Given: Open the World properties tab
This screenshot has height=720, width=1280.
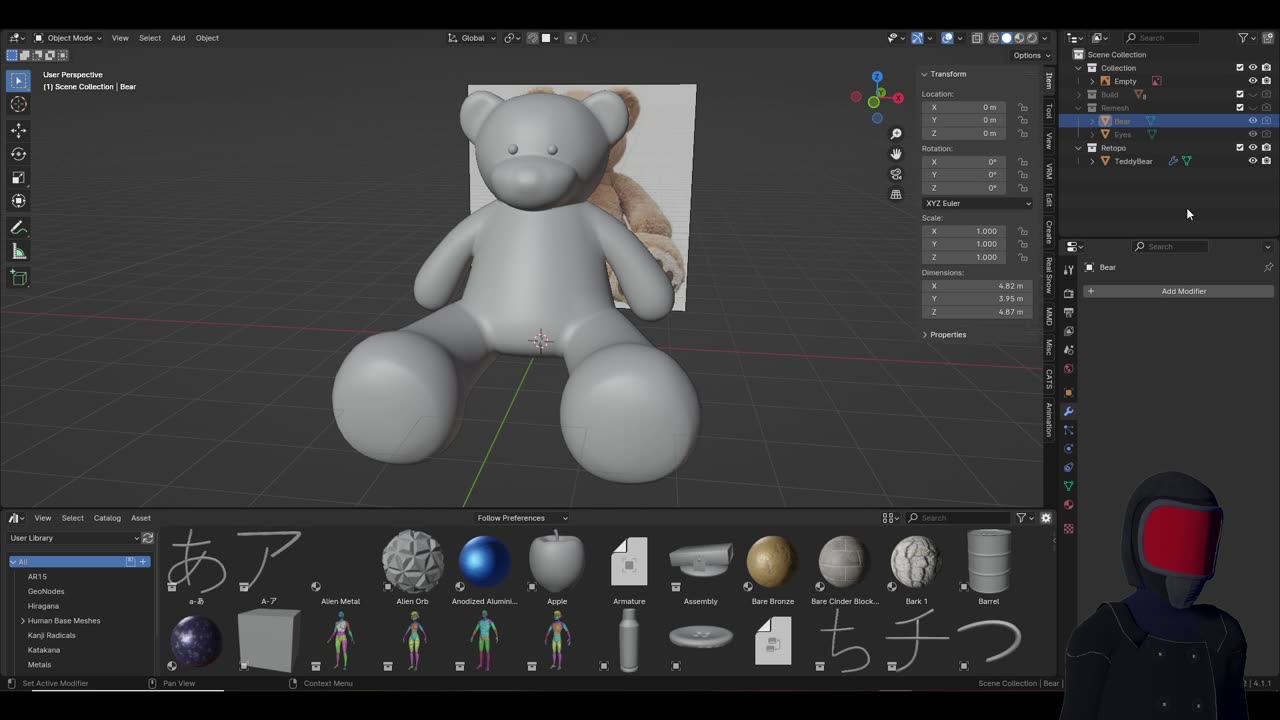Looking at the screenshot, I should (x=1069, y=369).
